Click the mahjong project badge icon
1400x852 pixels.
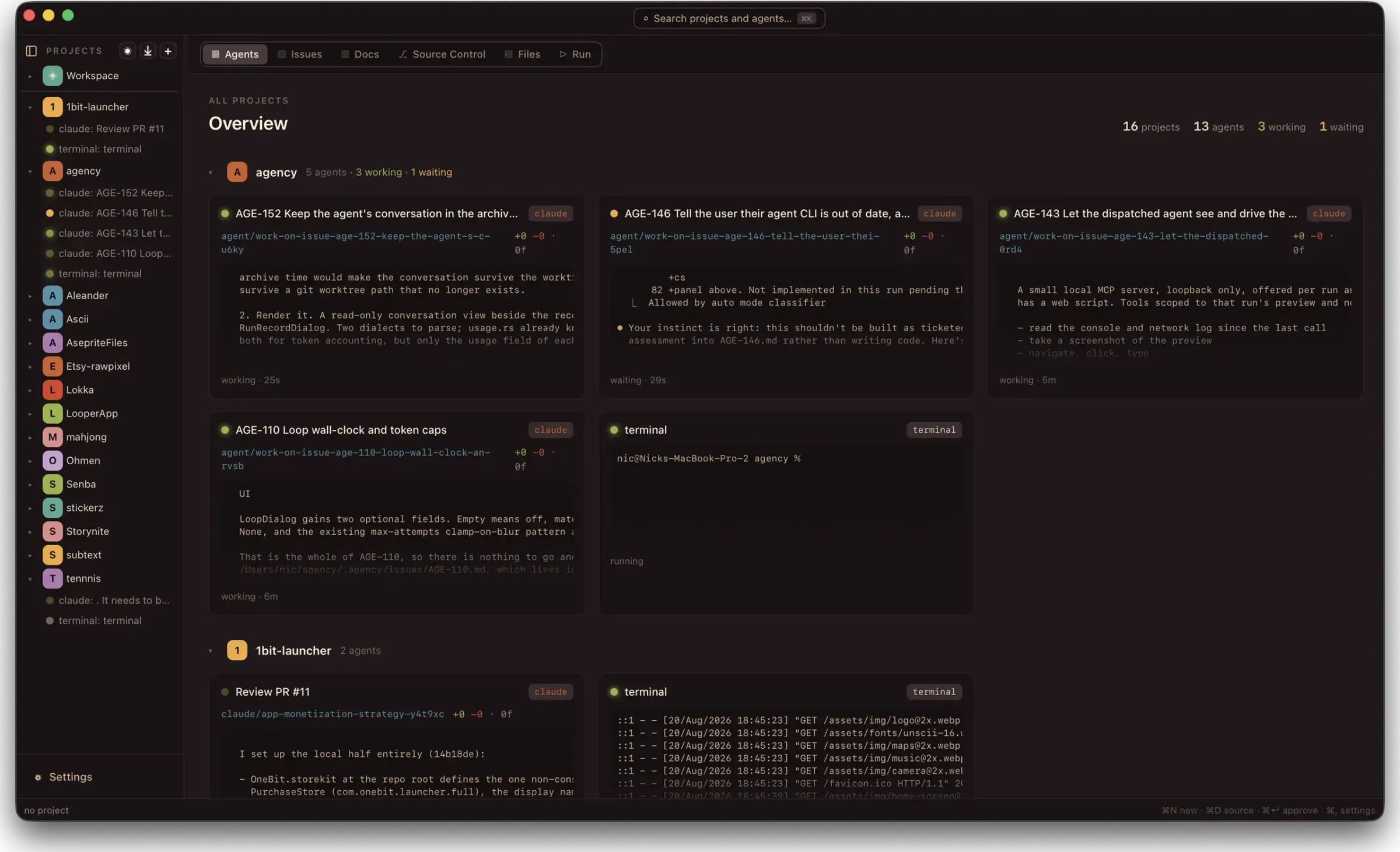click(x=52, y=437)
